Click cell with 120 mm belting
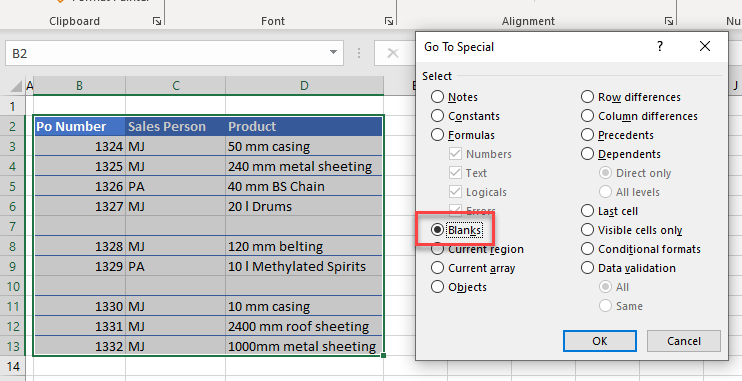 pyautogui.click(x=304, y=246)
